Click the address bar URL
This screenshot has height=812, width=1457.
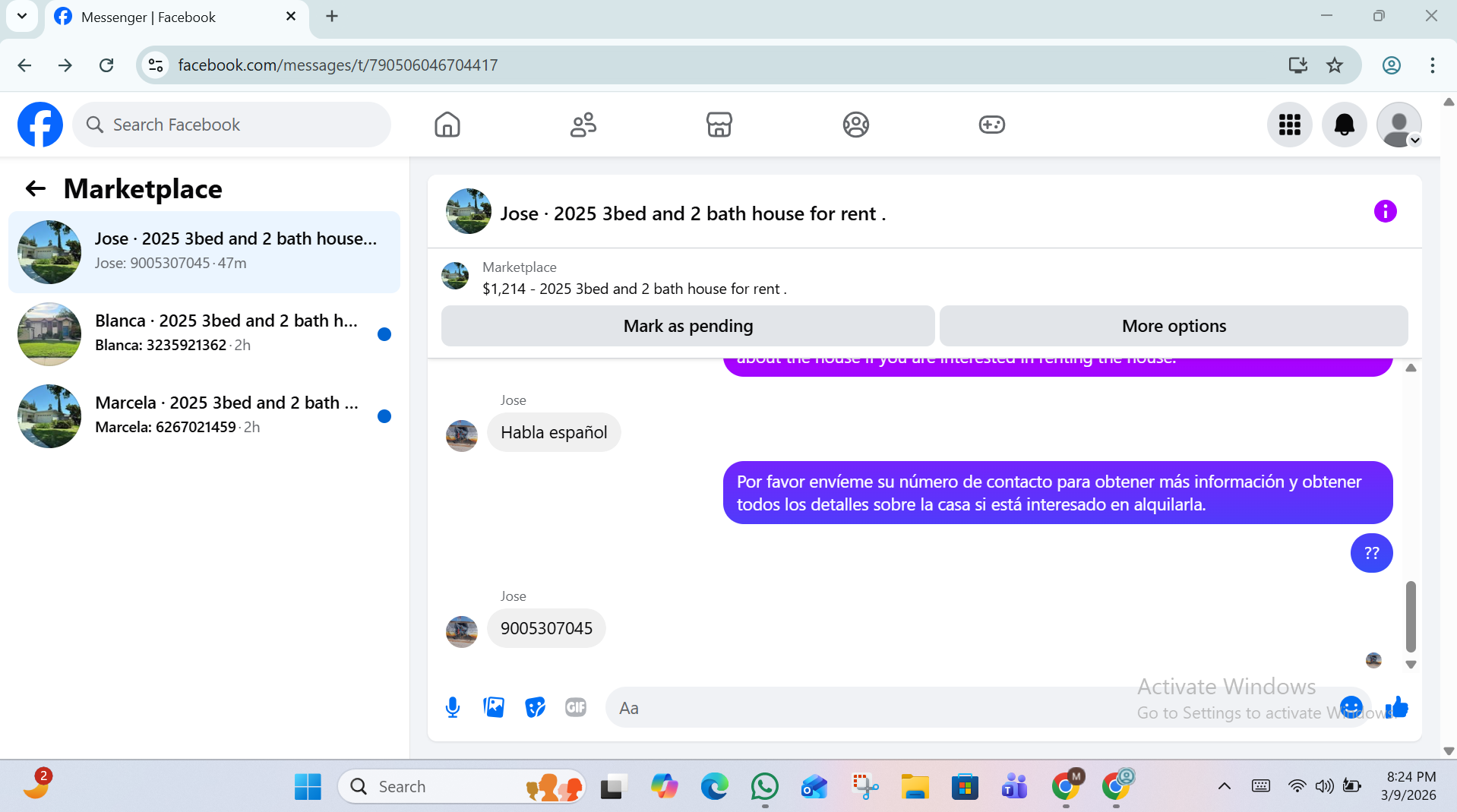click(337, 65)
